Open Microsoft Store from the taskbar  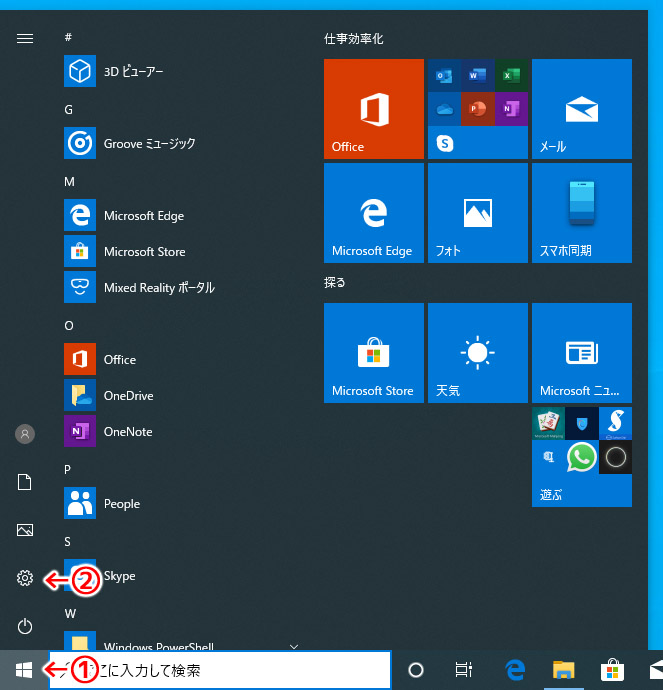[x=612, y=670]
